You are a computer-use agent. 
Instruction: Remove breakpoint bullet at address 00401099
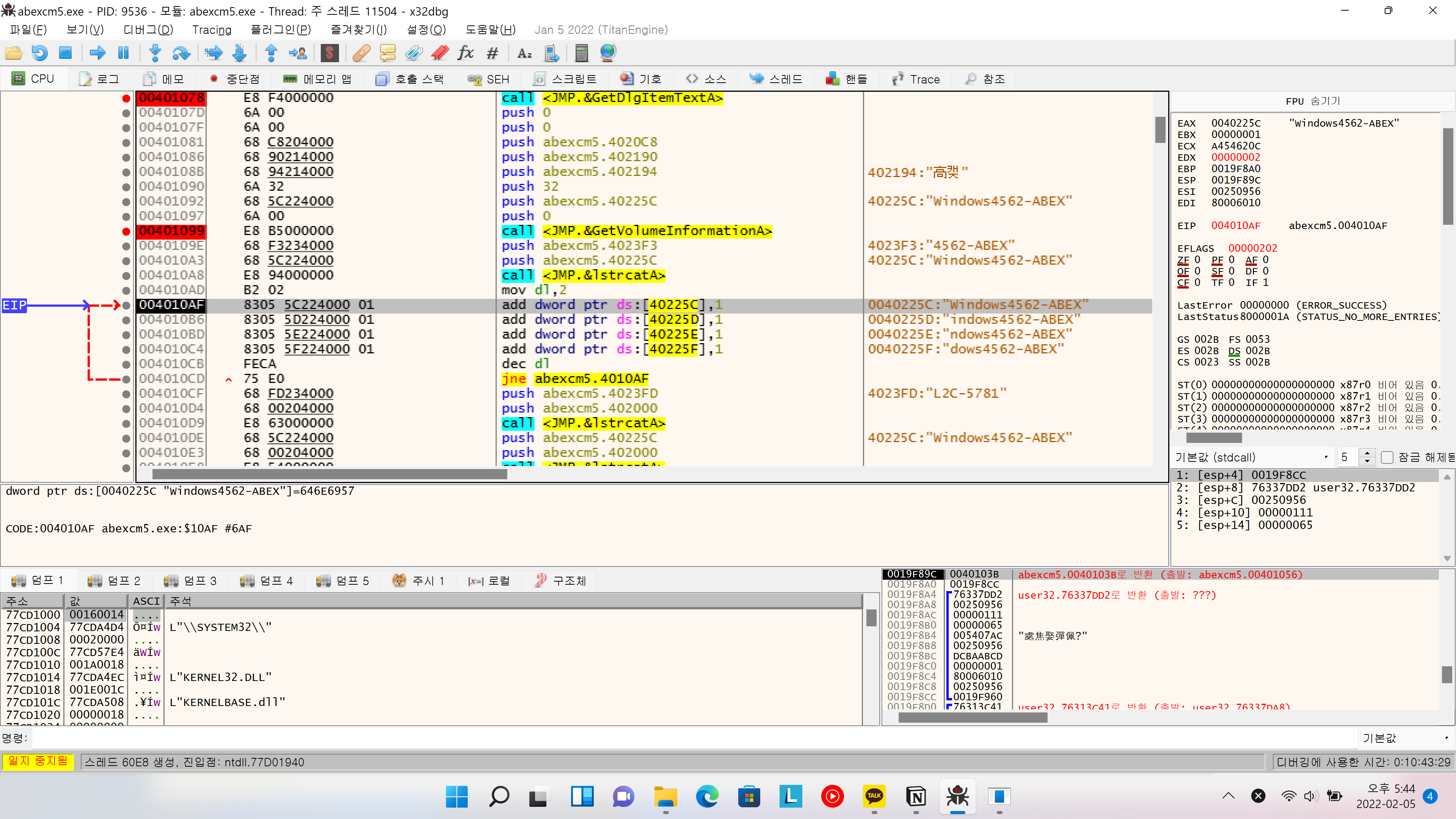pos(126,231)
